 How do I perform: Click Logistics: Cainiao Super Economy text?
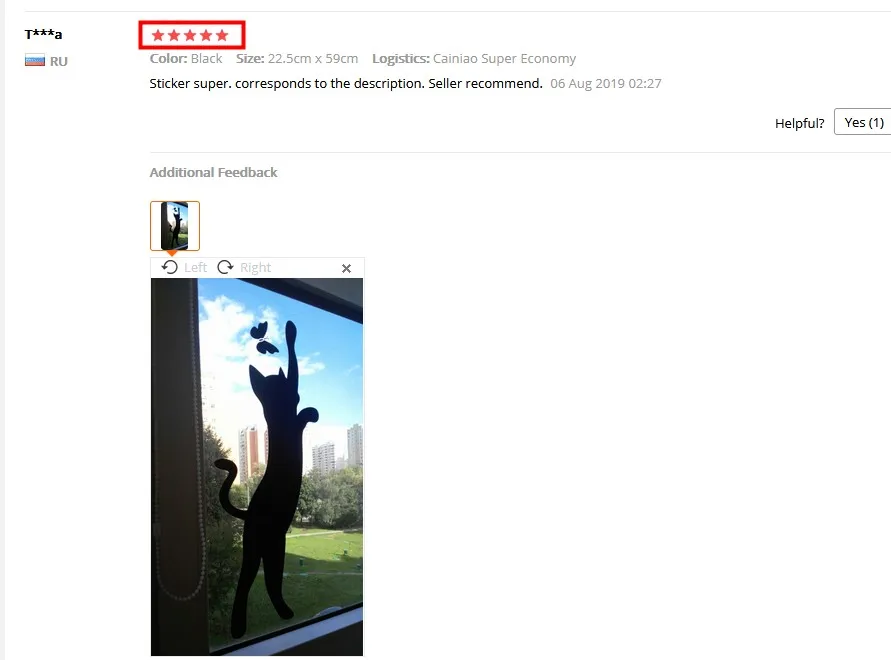click(x=474, y=59)
